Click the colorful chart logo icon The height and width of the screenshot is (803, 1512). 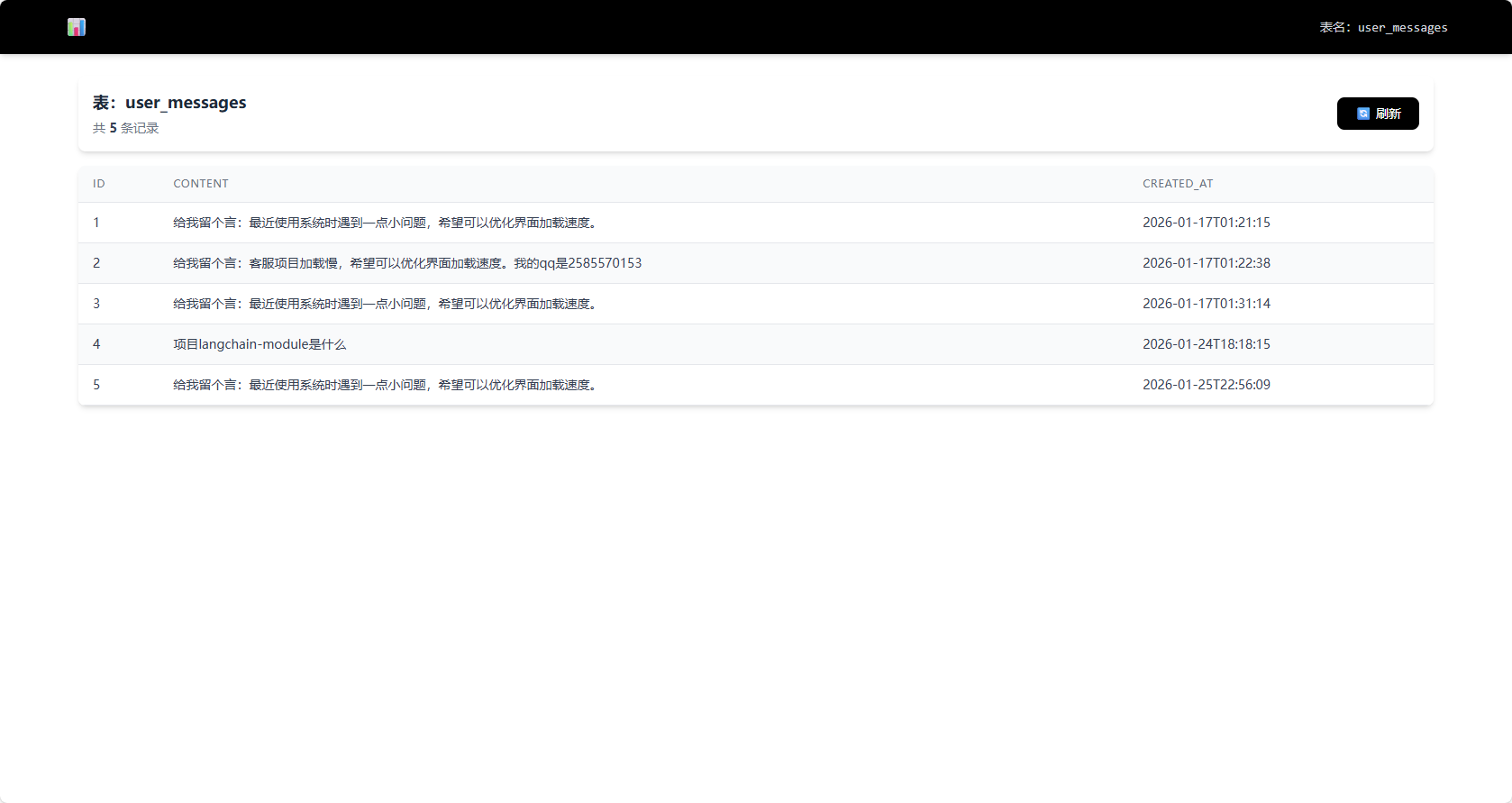tap(77, 27)
